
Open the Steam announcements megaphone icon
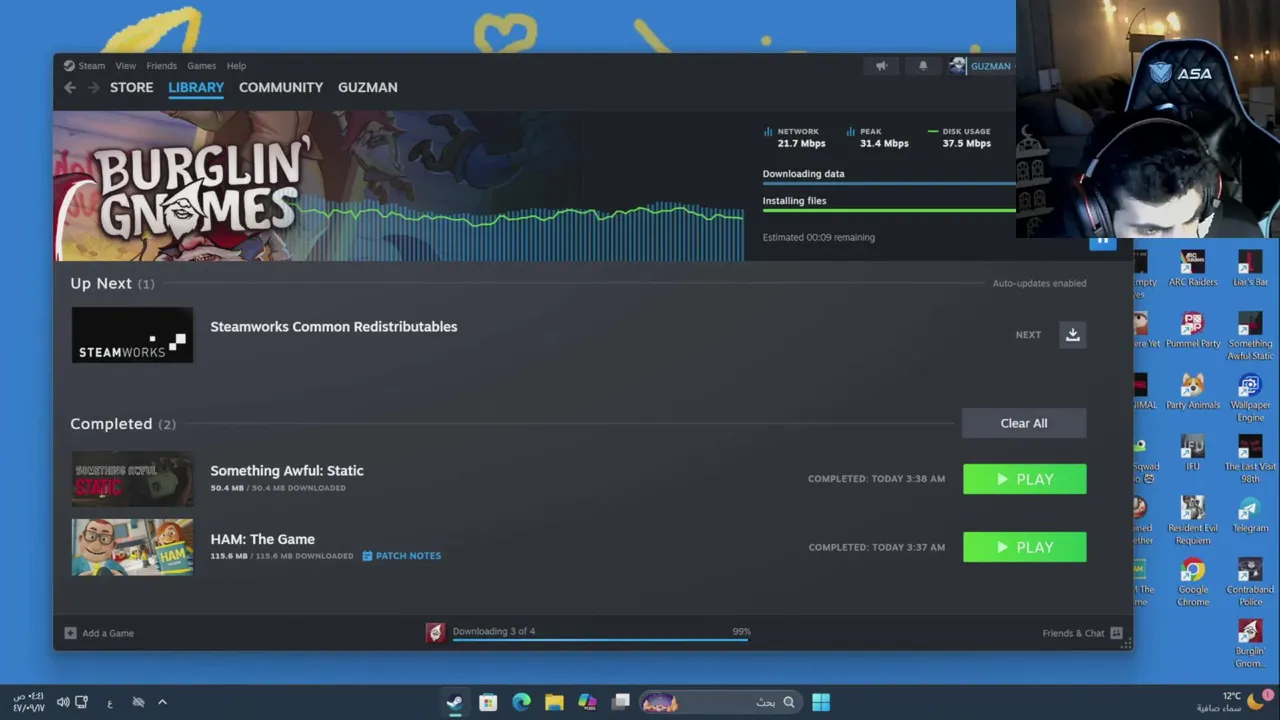tap(881, 66)
